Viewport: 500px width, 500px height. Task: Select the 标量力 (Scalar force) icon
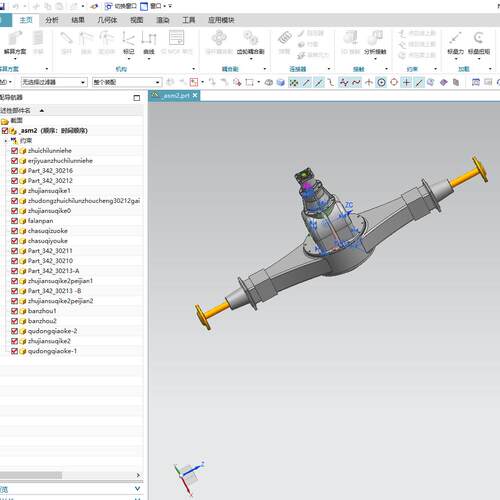[455, 42]
